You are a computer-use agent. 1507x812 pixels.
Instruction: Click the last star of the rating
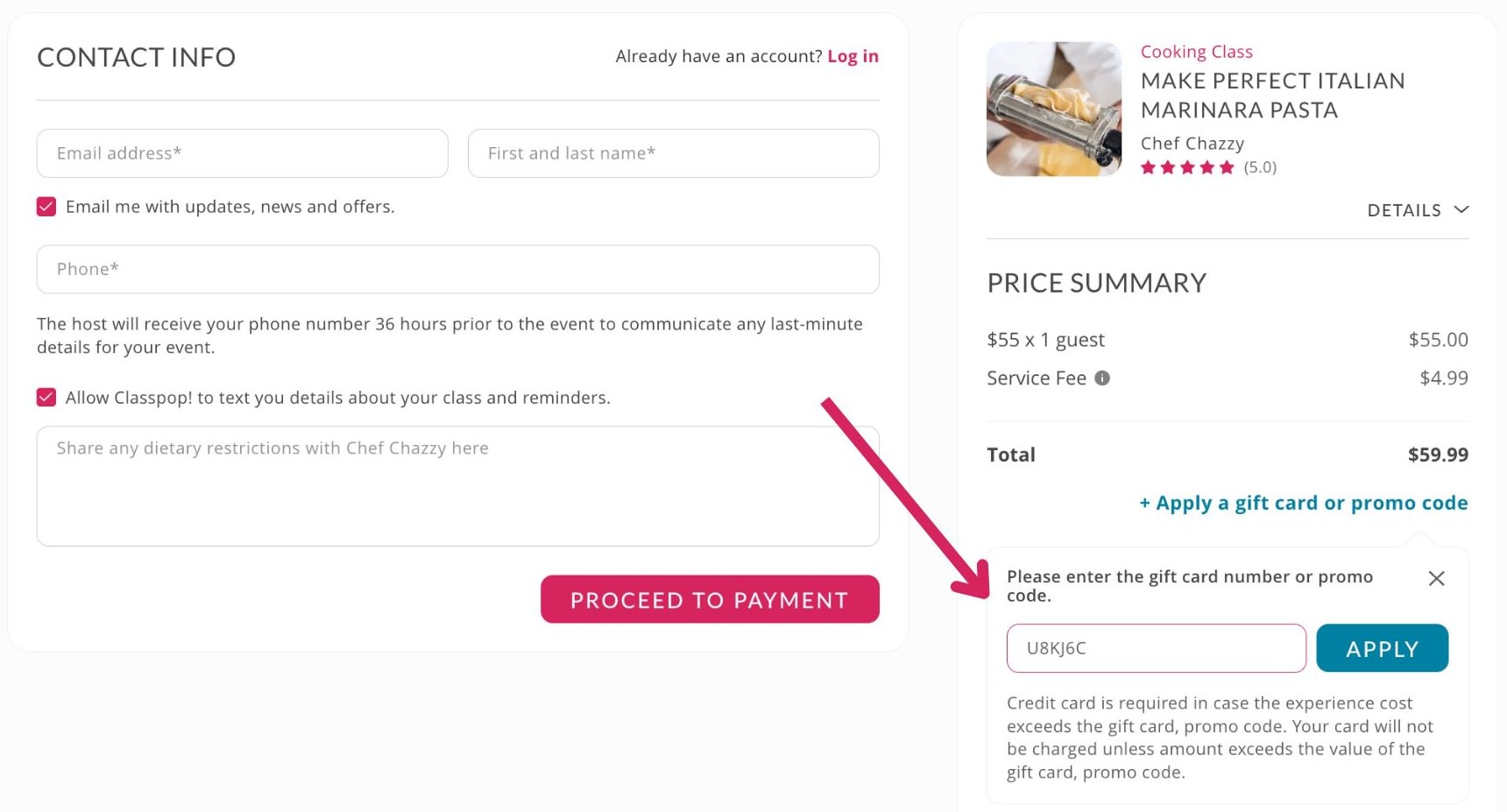pyautogui.click(x=1227, y=166)
